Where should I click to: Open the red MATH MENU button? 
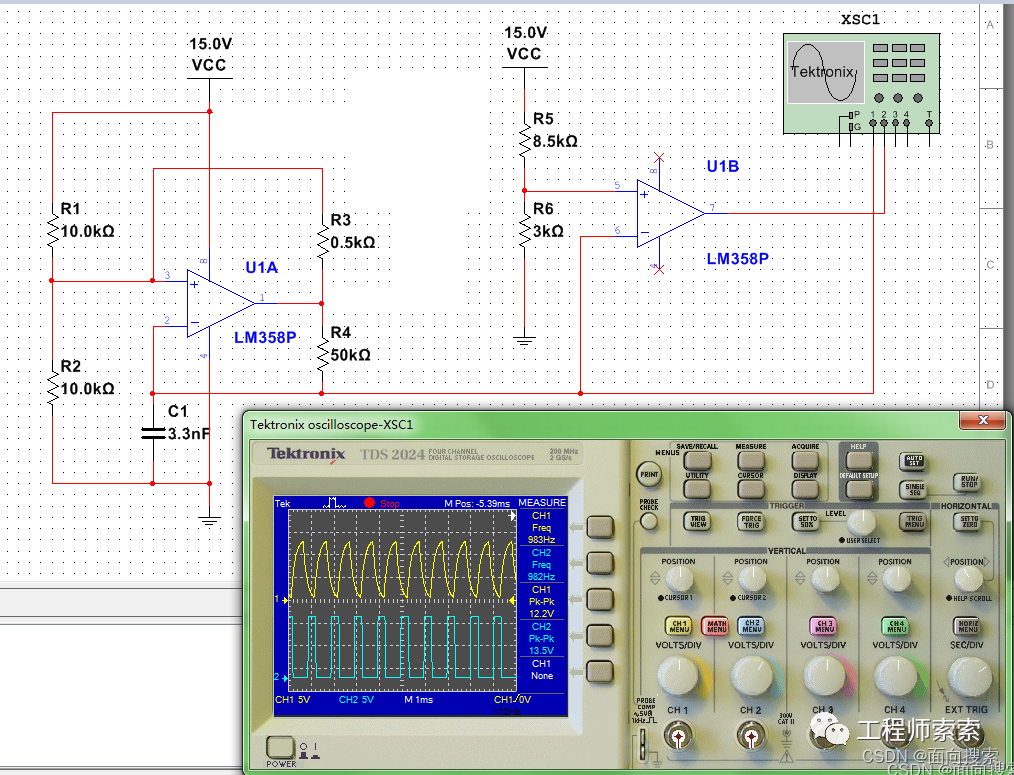point(715,626)
